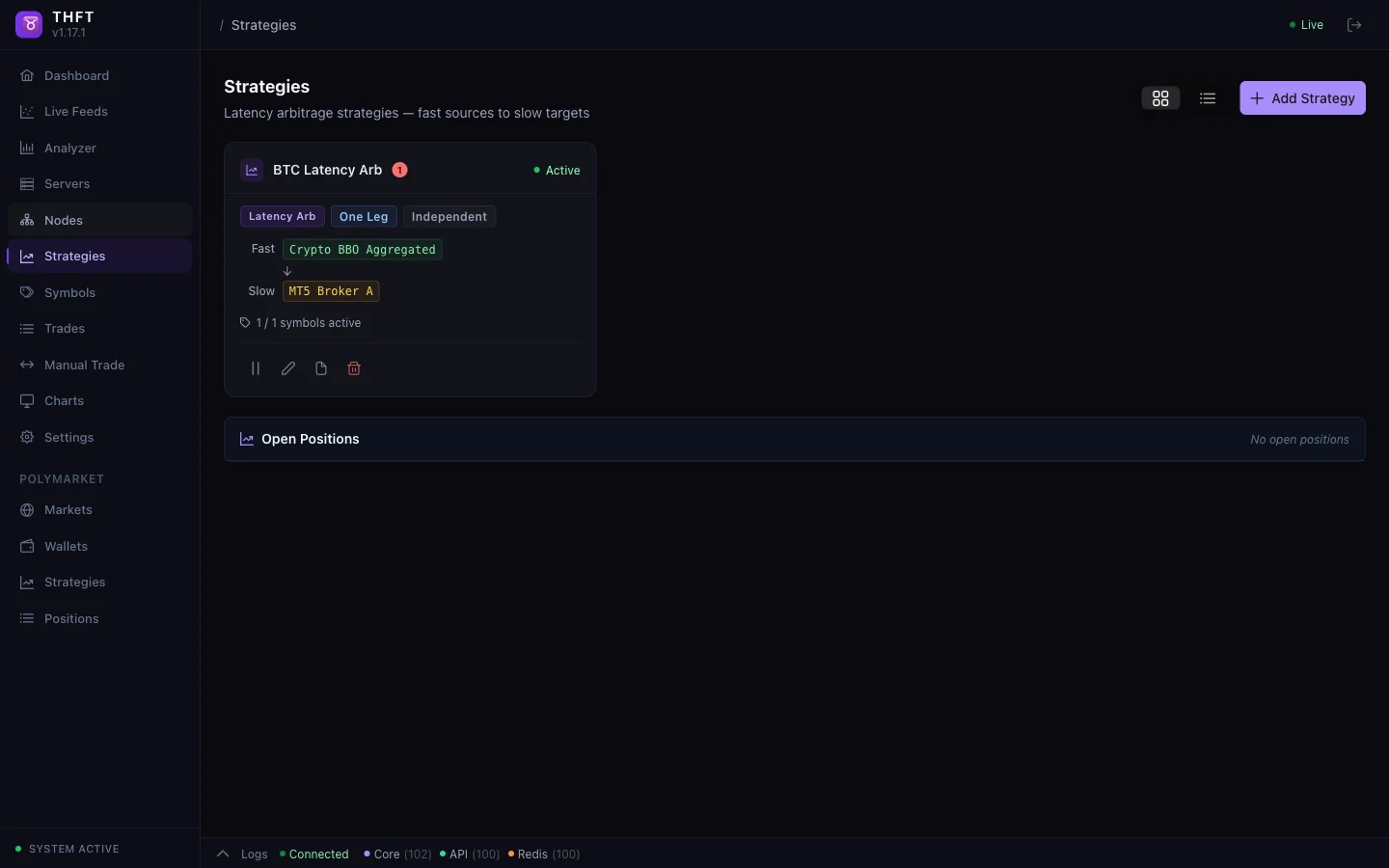Toggle the Redis log filter
Viewport: 1389px width, 868px height.
[x=544, y=854]
